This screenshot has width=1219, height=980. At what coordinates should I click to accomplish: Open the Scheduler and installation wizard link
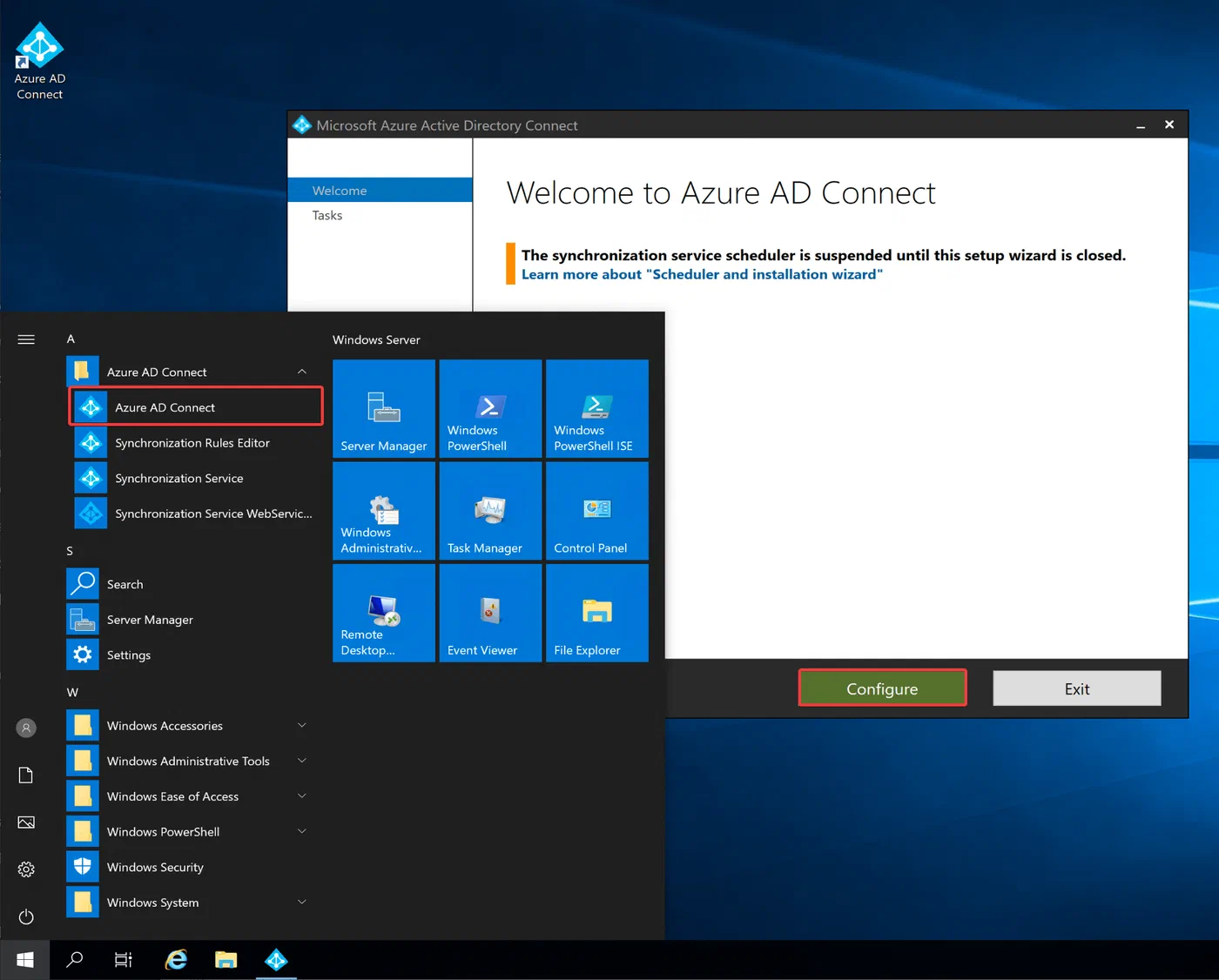click(x=702, y=274)
